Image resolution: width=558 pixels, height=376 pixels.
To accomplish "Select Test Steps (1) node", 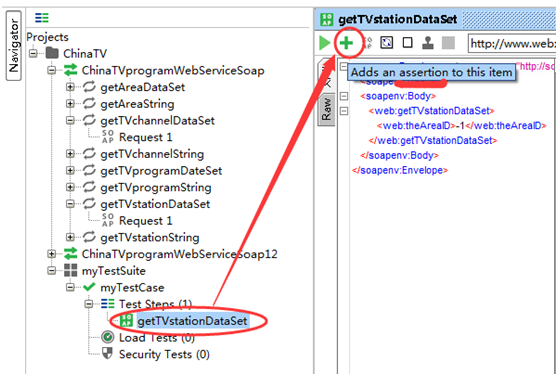I will (x=155, y=304).
